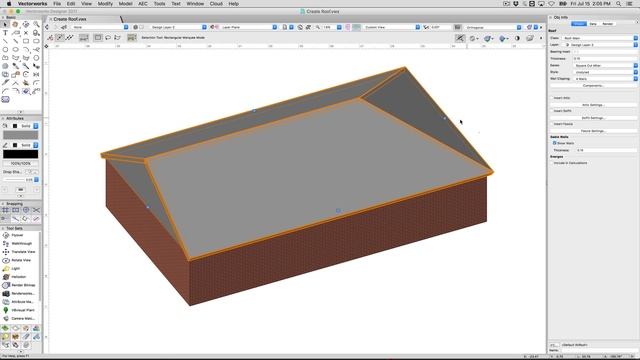Screen dimensions: 640x360
Task: Toggle Smart Points in Snapping palette
Action: click(5, 219)
